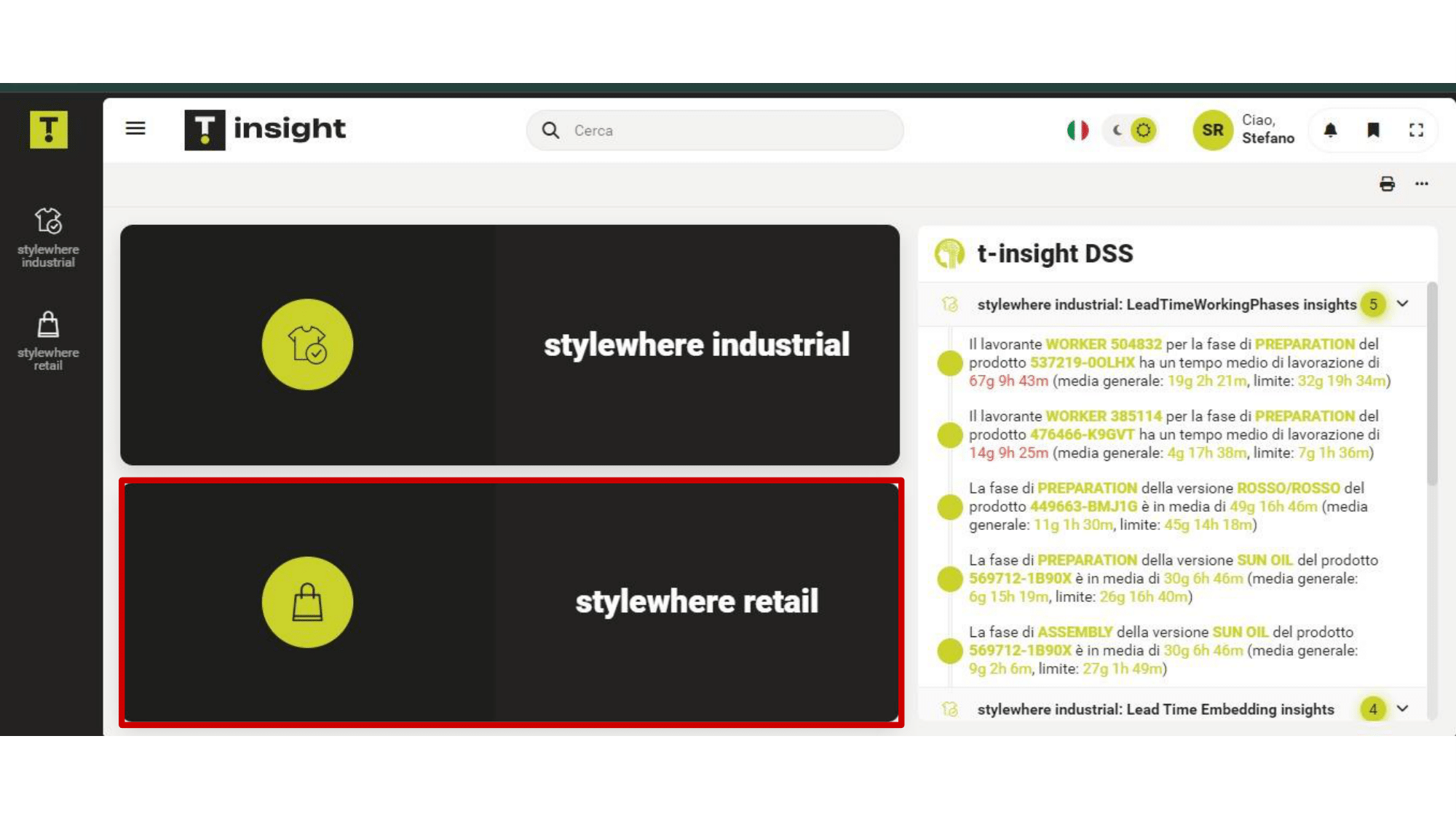This screenshot has height=819, width=1456.
Task: Click the t-insight DSS brain icon
Action: (x=949, y=253)
